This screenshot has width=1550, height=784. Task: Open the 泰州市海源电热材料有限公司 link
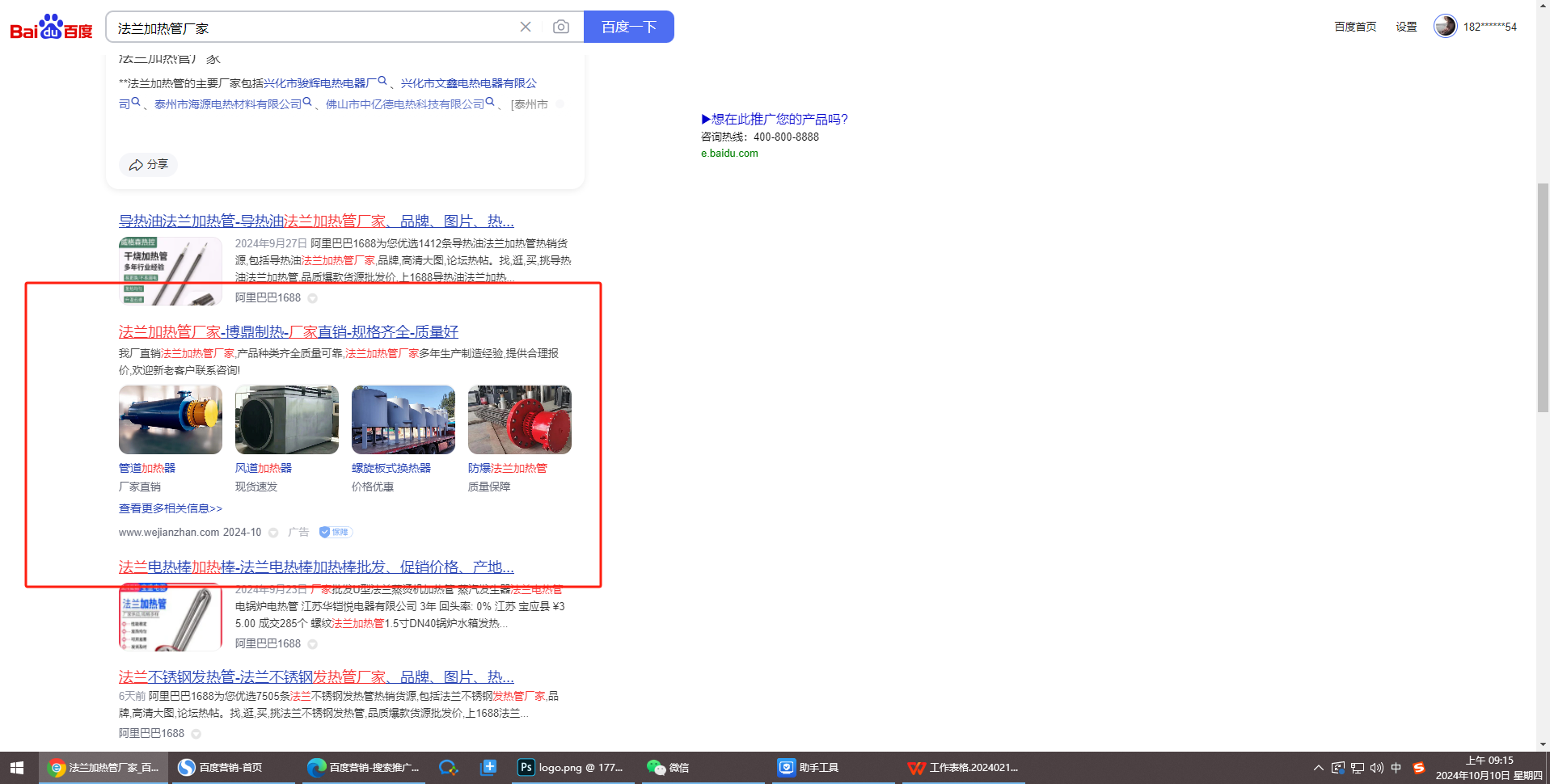pyautogui.click(x=228, y=104)
